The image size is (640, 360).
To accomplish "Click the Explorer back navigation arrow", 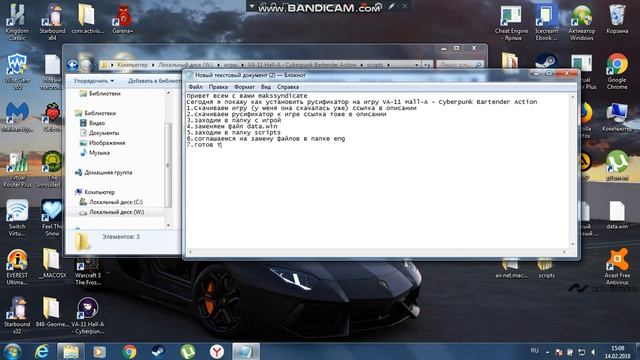I will coord(73,65).
